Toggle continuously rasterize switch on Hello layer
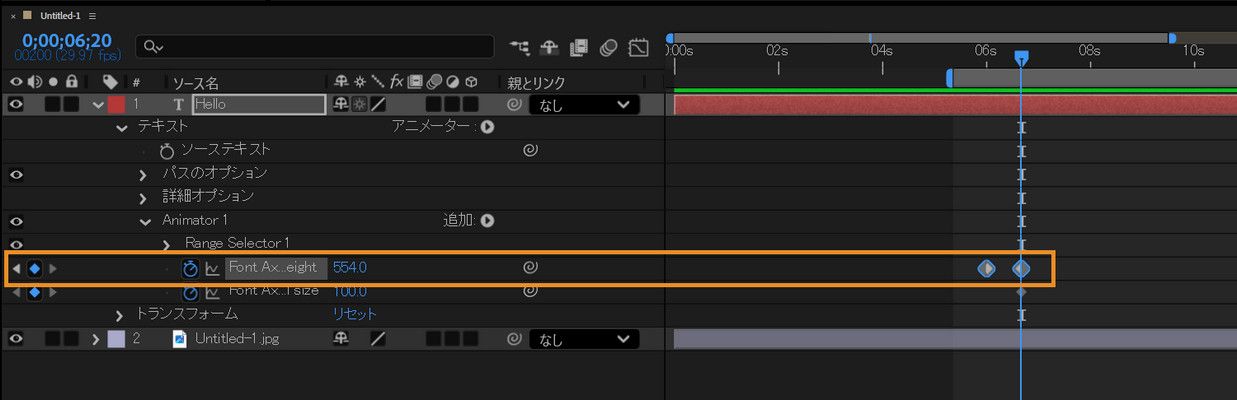 (x=359, y=104)
